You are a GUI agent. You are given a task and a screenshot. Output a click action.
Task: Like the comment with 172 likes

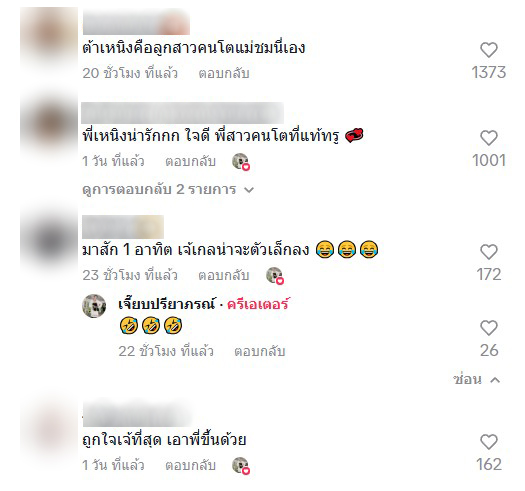pos(489,252)
